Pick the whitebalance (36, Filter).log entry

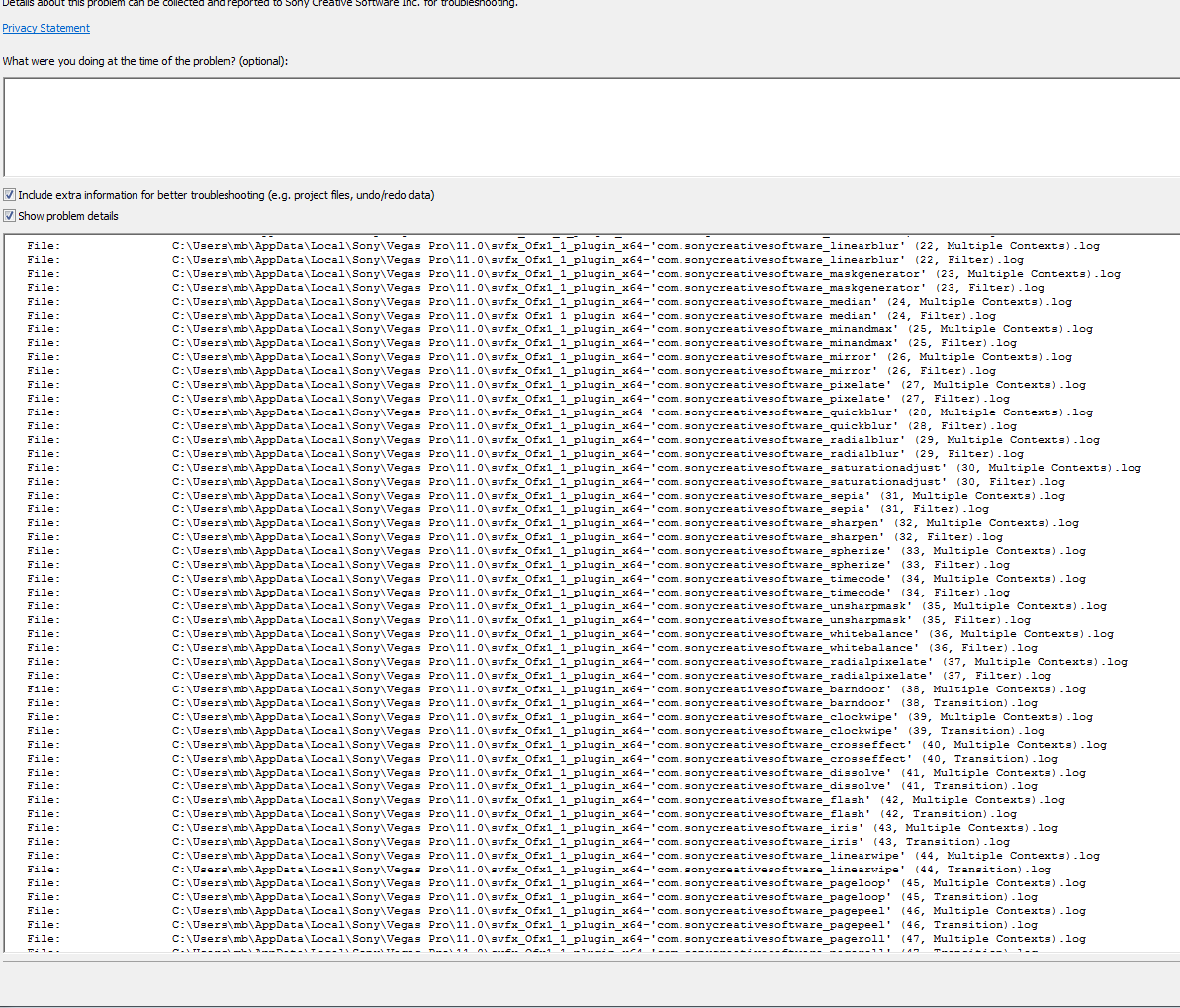532,648
